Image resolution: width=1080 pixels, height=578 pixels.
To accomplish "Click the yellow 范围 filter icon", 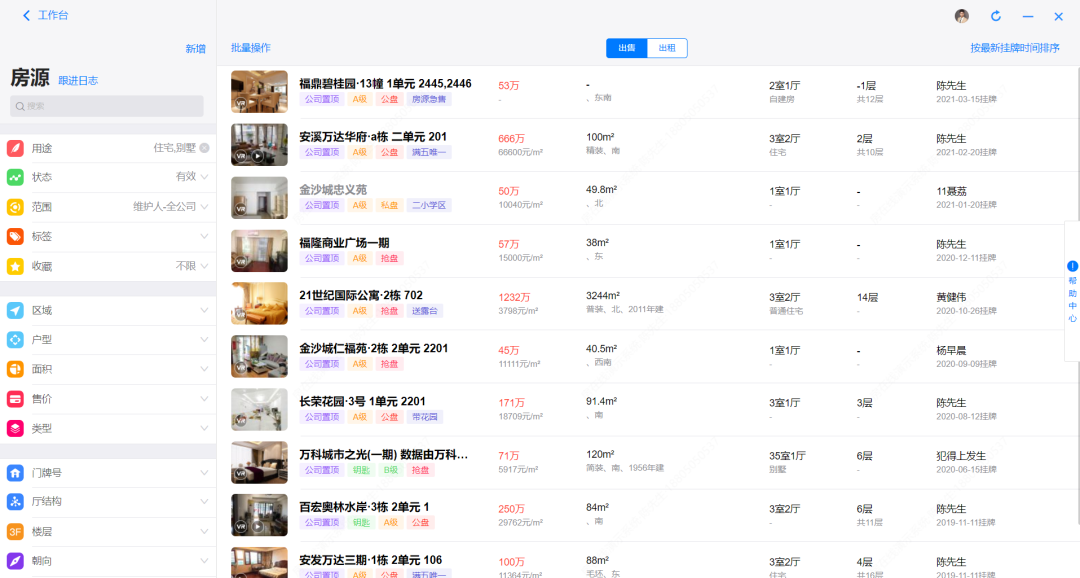I will (15, 207).
